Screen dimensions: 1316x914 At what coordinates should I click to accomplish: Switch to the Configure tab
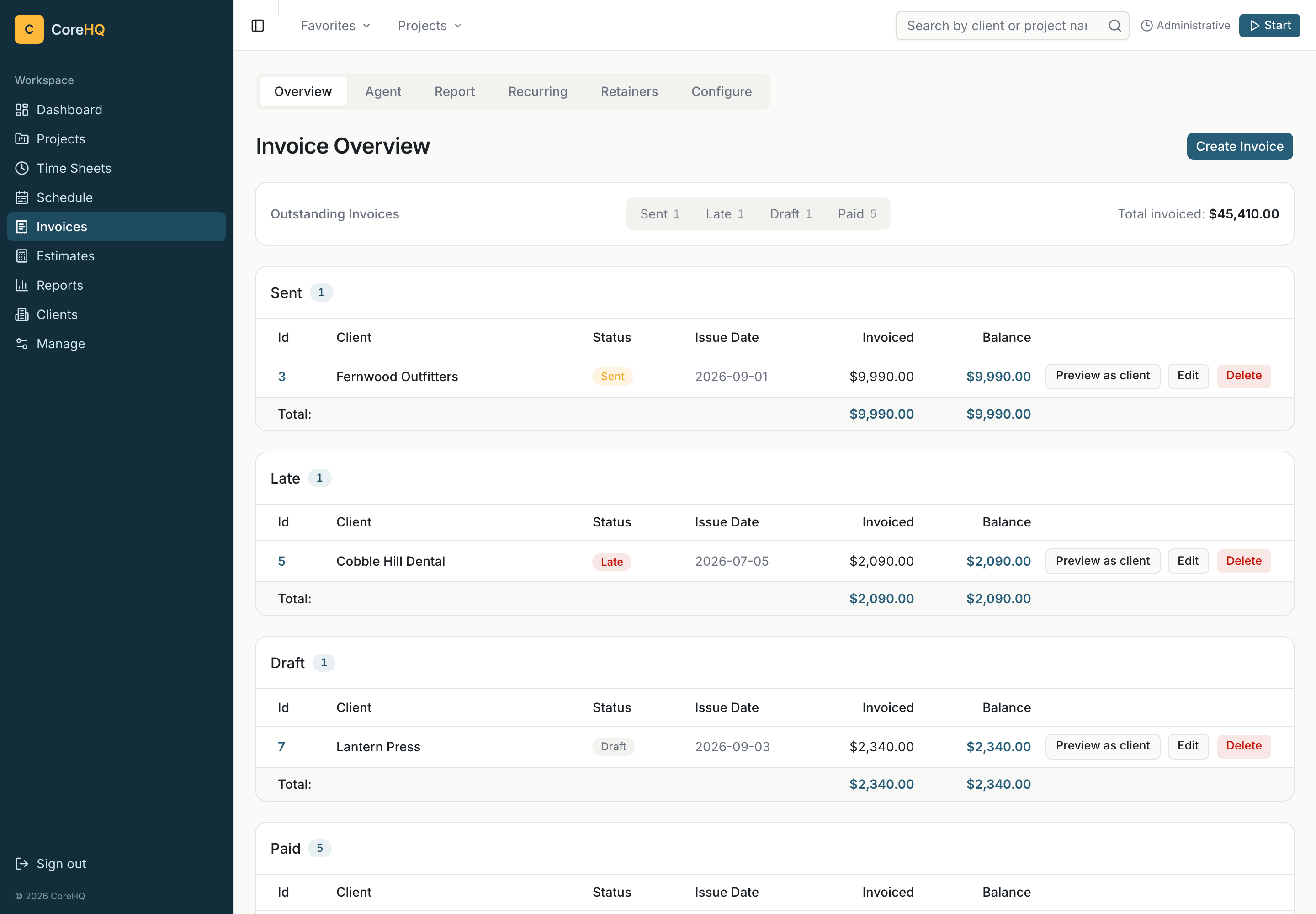click(722, 92)
